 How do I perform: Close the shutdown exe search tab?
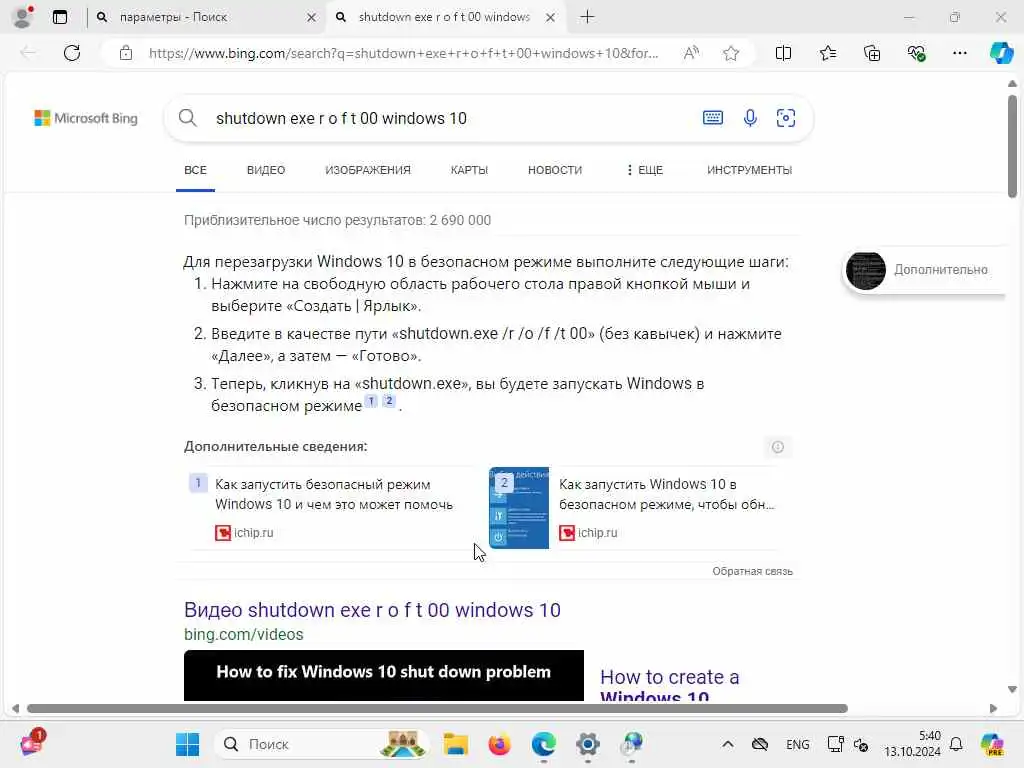click(551, 18)
